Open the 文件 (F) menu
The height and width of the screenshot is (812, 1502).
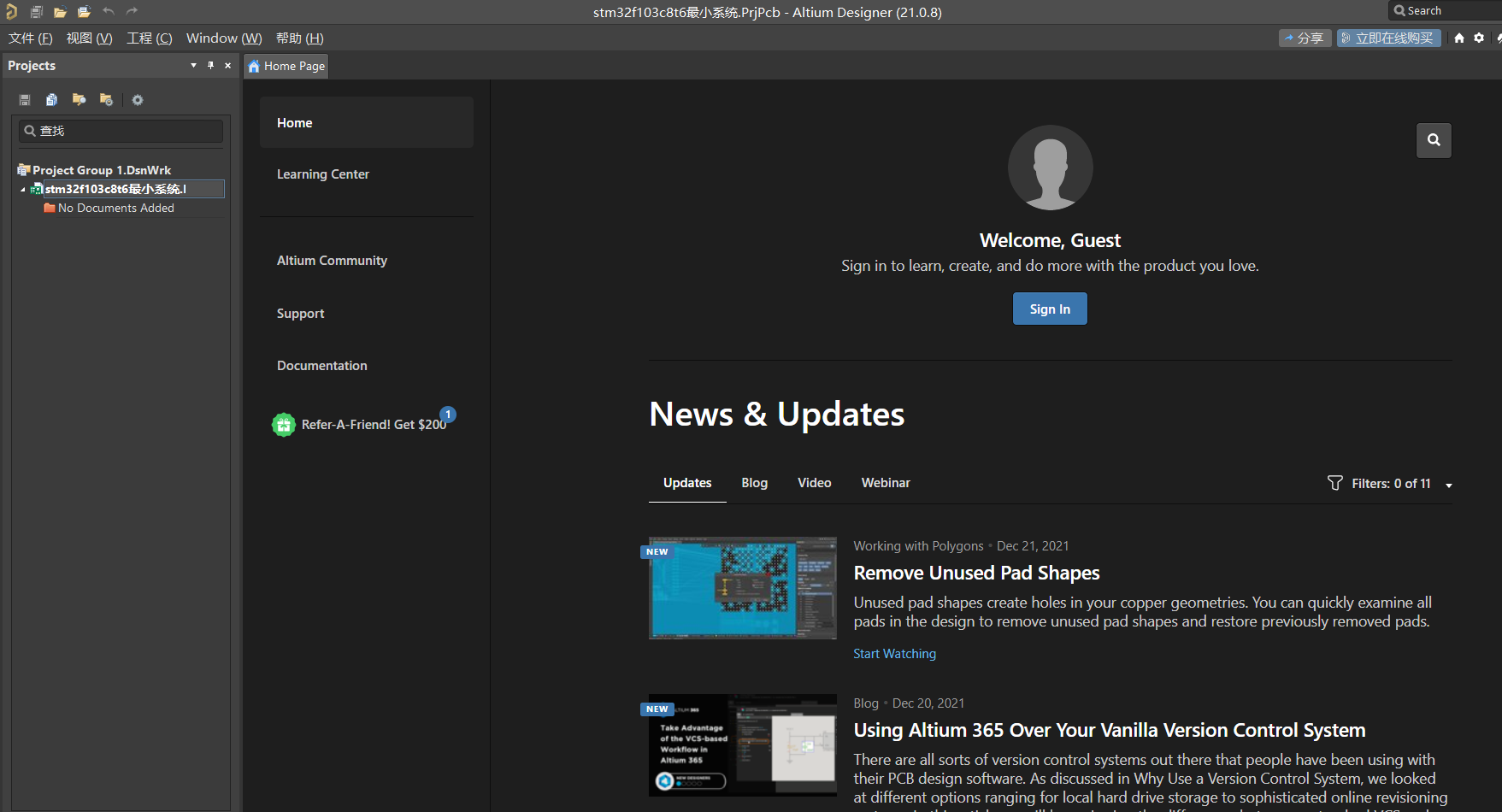click(x=31, y=38)
